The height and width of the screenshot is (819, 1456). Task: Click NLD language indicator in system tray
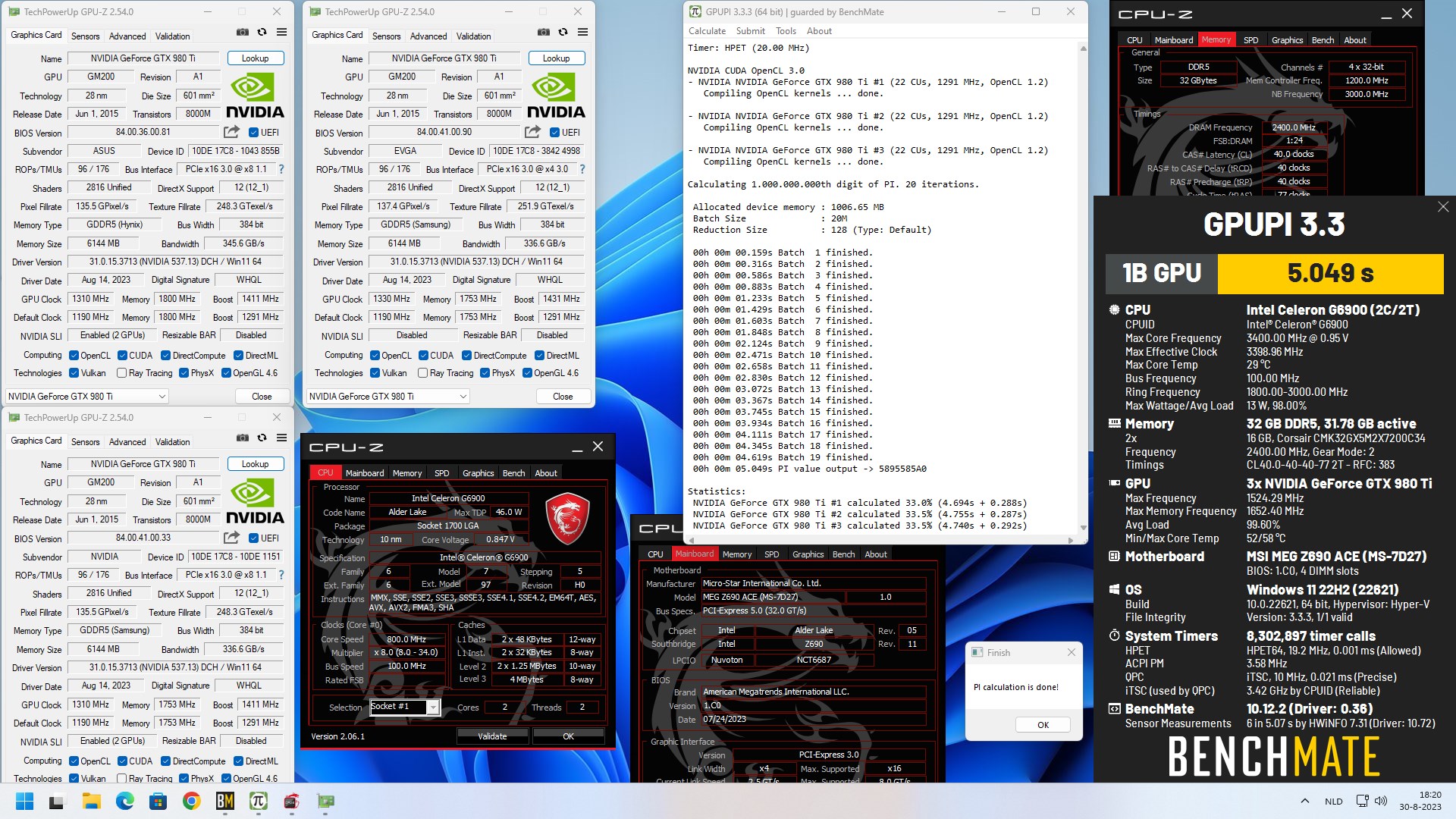1333,801
